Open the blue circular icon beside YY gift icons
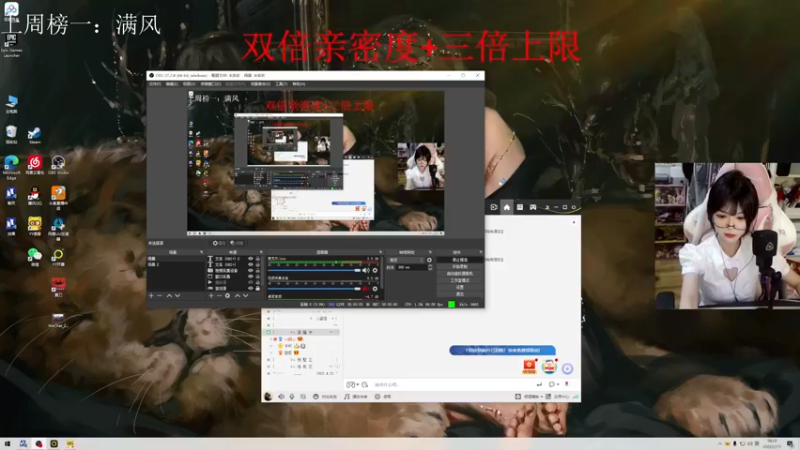The width and height of the screenshot is (800, 450). (567, 368)
